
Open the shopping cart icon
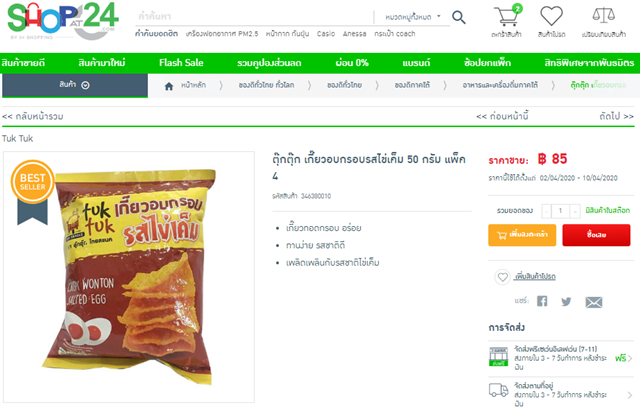tap(507, 16)
